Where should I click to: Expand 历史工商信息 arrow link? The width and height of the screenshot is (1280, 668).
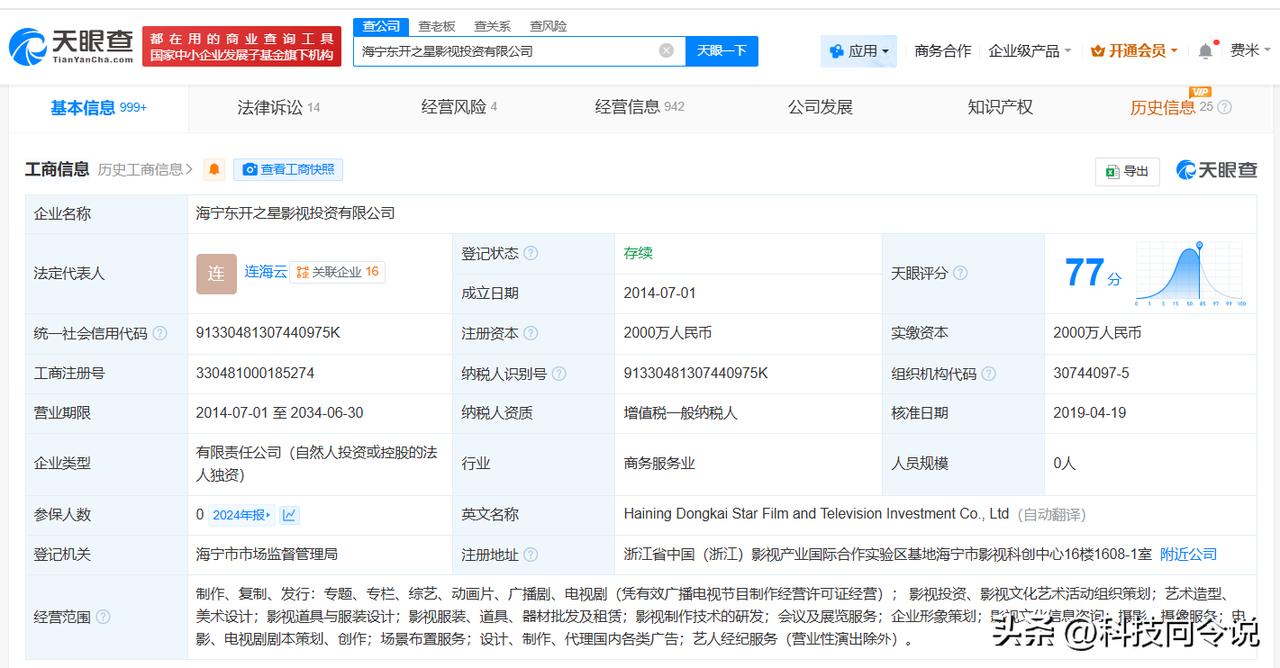146,170
